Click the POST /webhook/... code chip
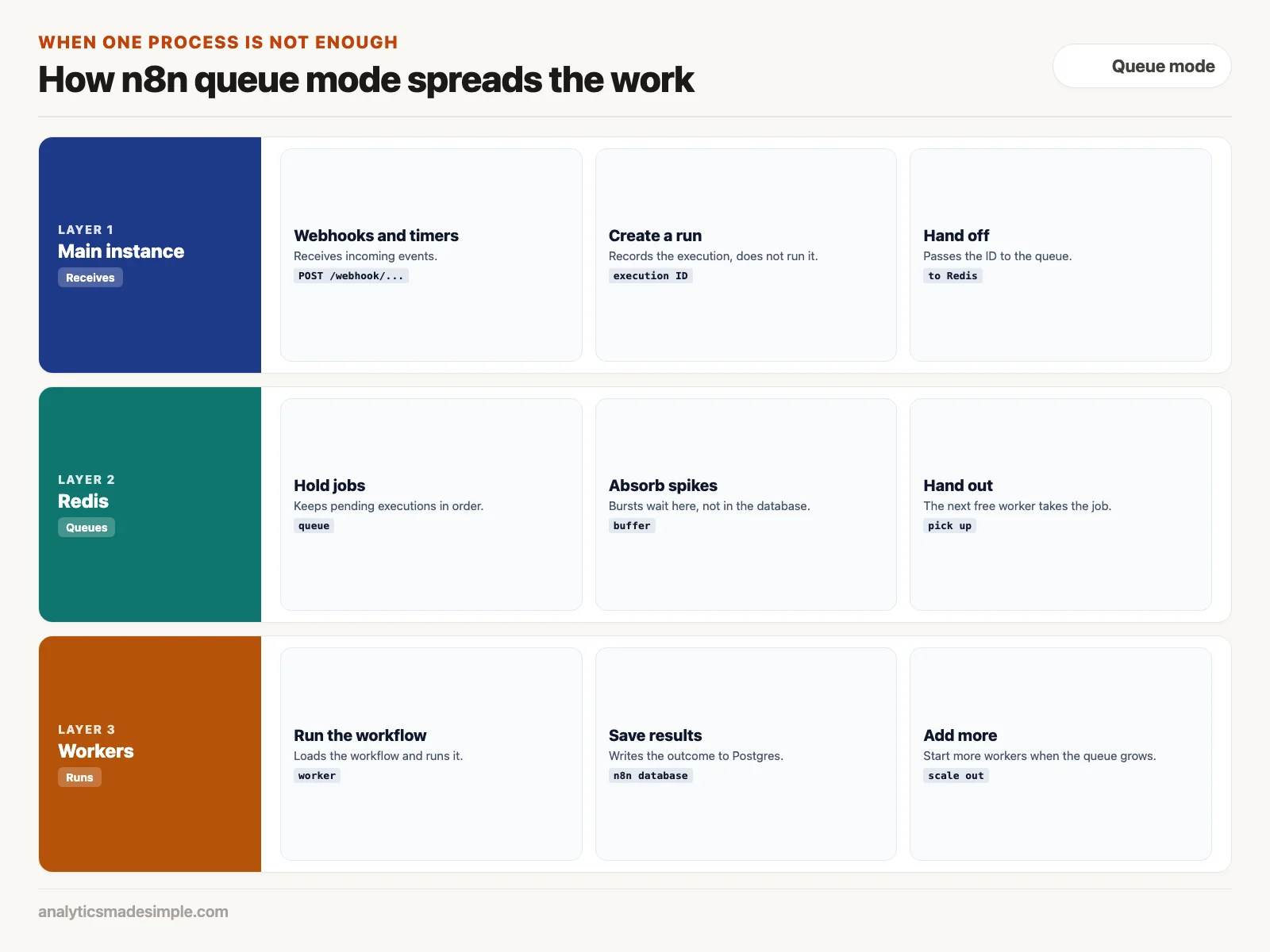This screenshot has height=952, width=1270. 351,276
